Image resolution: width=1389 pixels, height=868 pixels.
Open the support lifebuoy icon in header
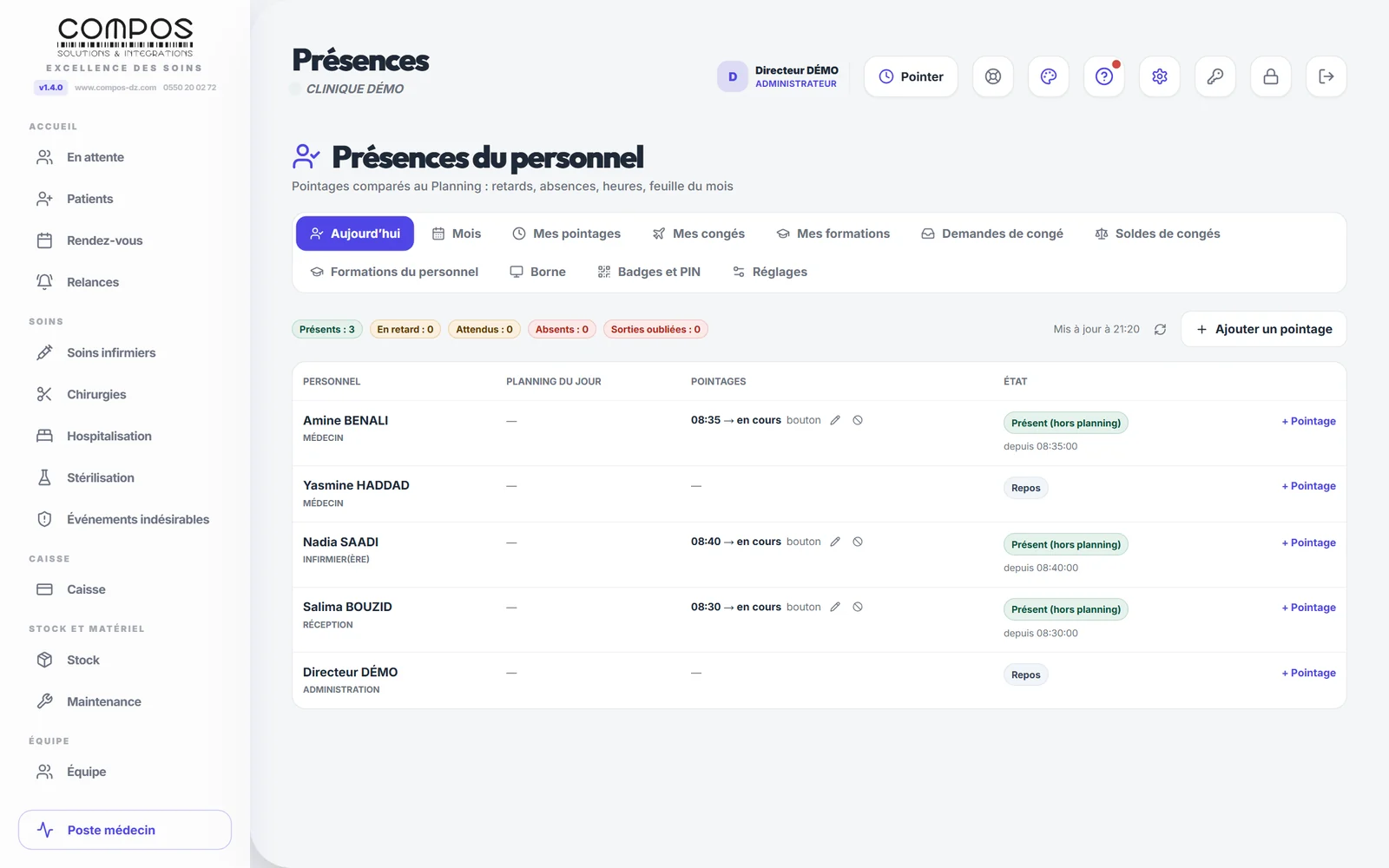[993, 76]
